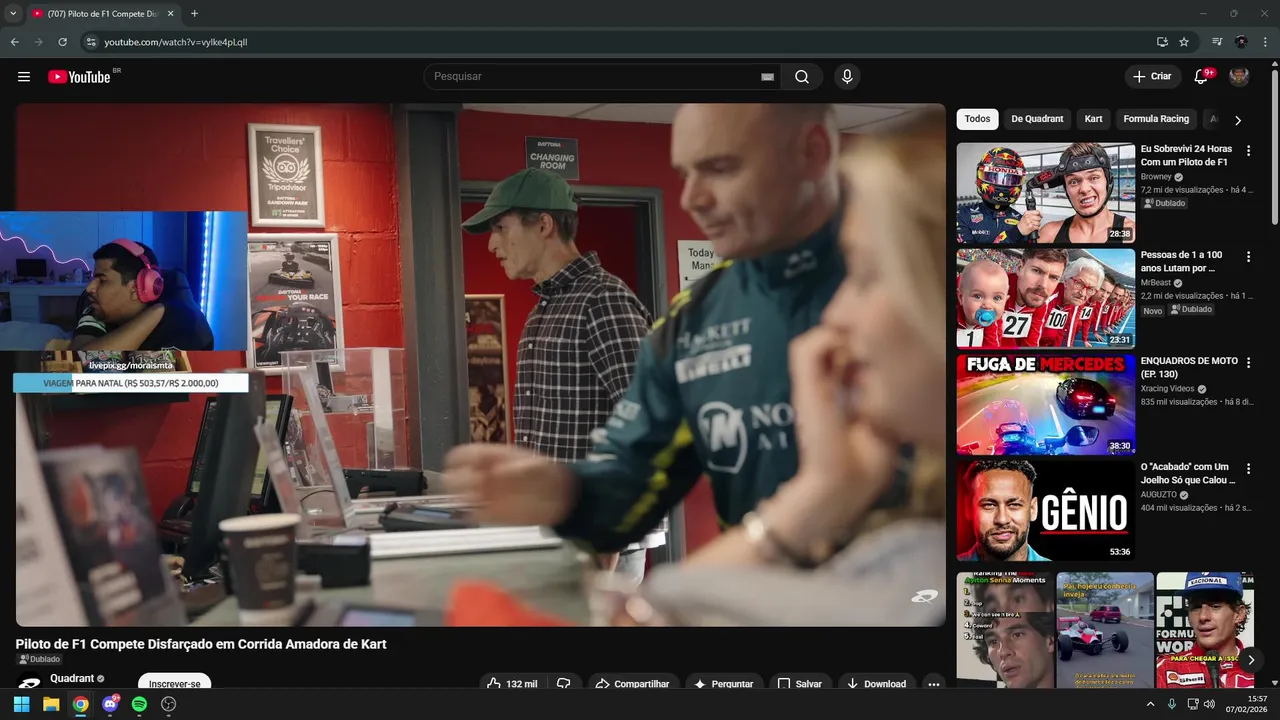Close the Piloto de F1 tab
This screenshot has height=720, width=1280.
[170, 14]
